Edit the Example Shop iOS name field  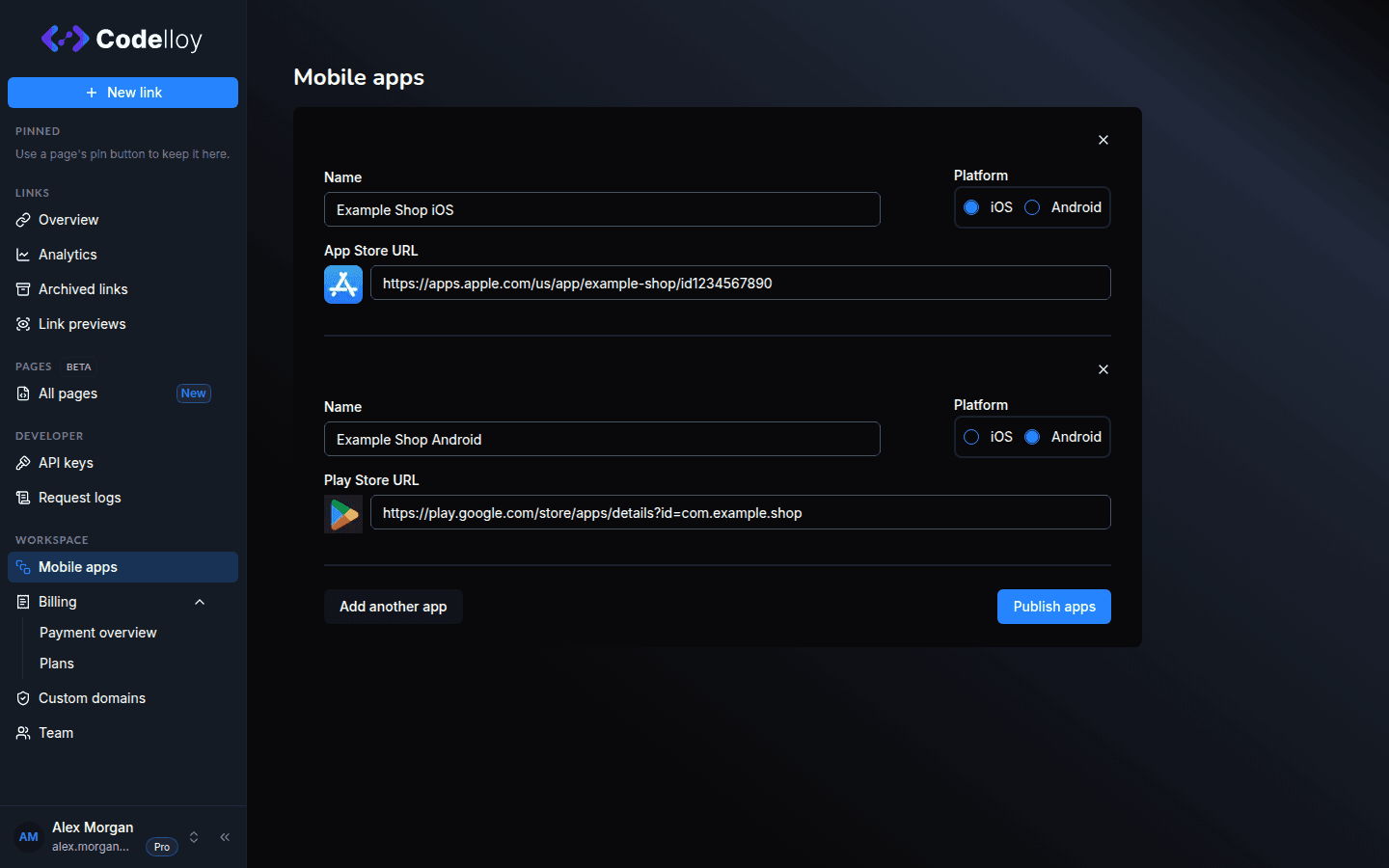602,209
